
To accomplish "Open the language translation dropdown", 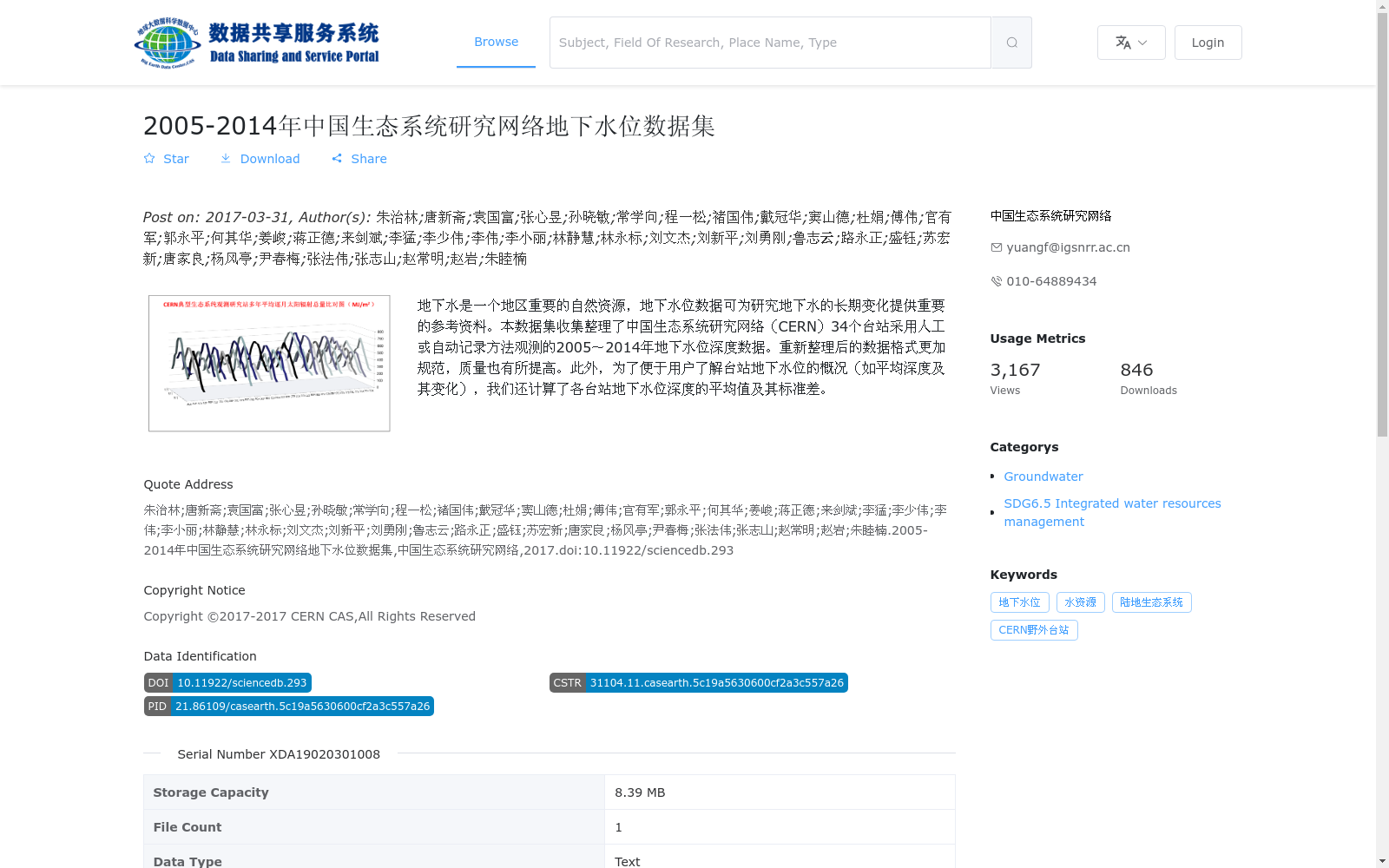I will pyautogui.click(x=1131, y=43).
